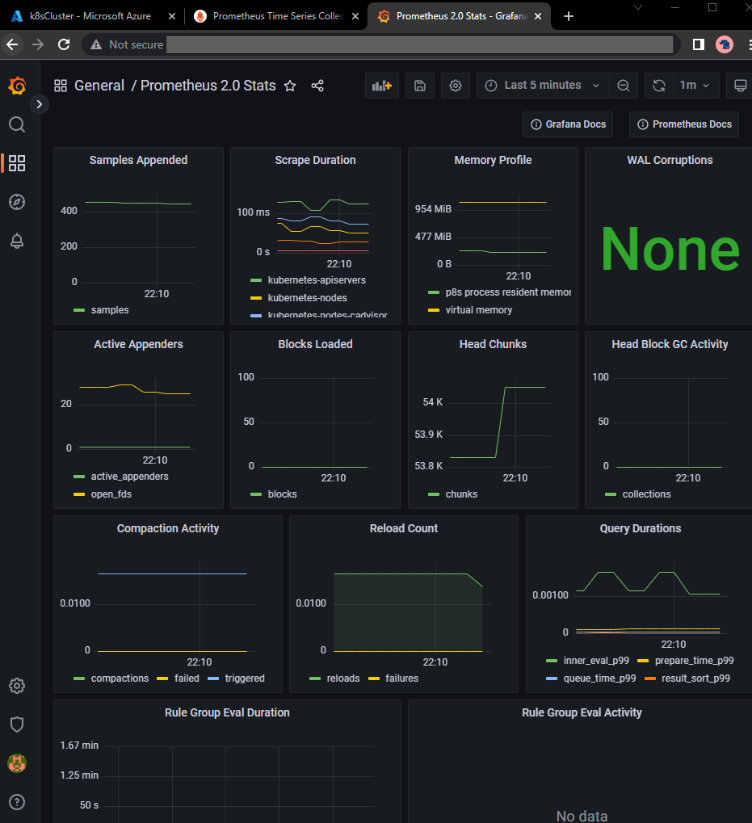Toggle inner_eval_p99 legend series
The width and height of the screenshot is (752, 823).
596,661
